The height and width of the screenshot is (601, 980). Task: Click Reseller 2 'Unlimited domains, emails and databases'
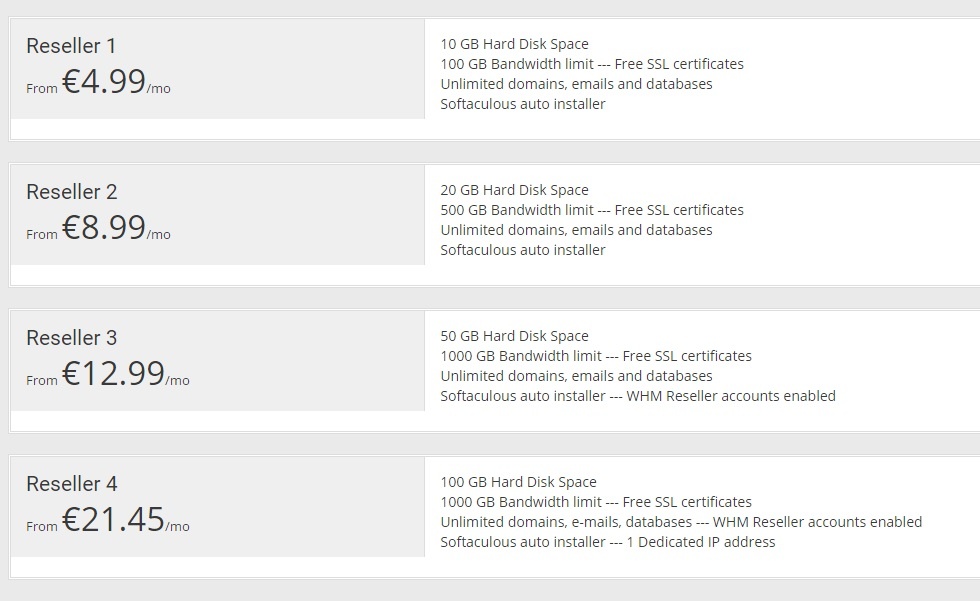[x=576, y=231]
